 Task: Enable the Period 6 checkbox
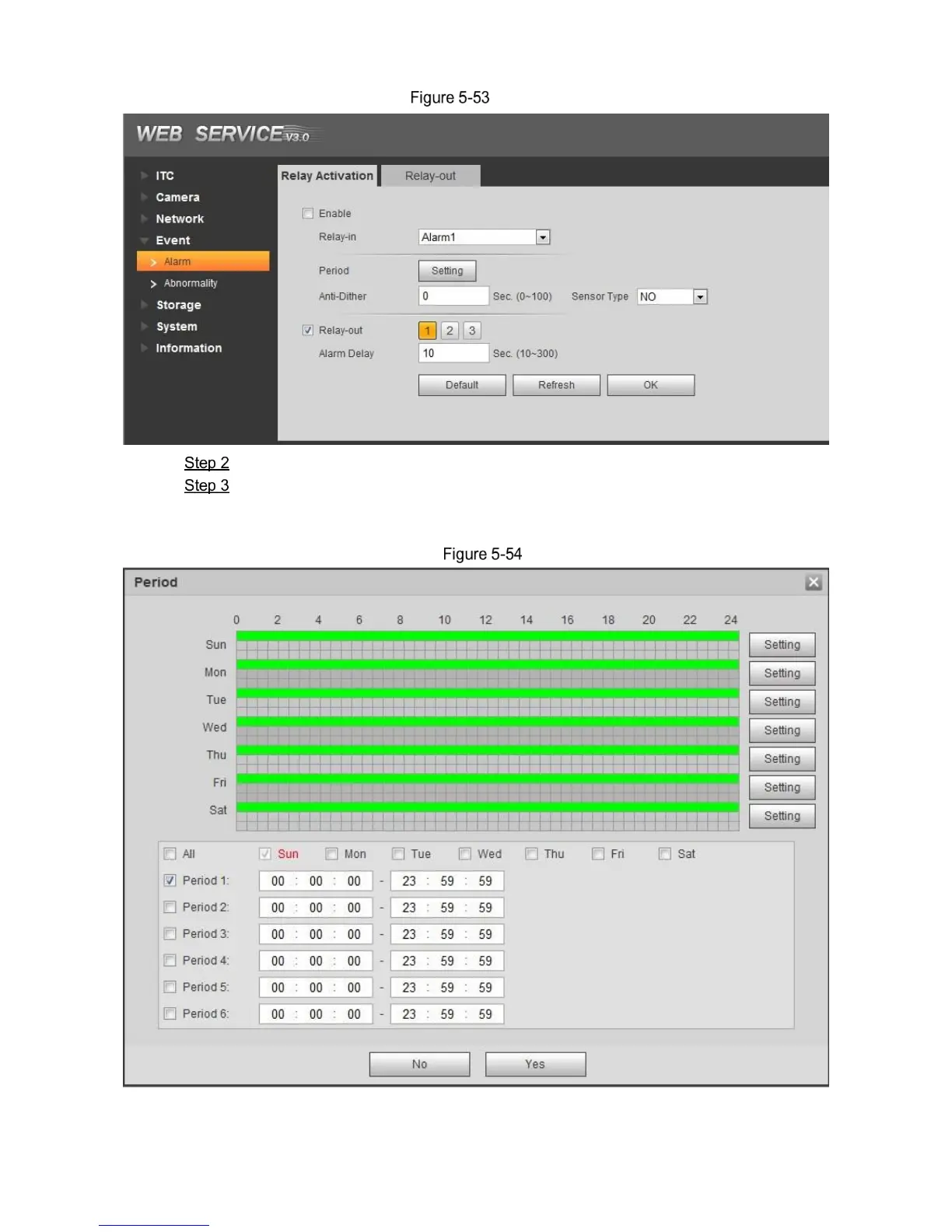click(170, 1013)
